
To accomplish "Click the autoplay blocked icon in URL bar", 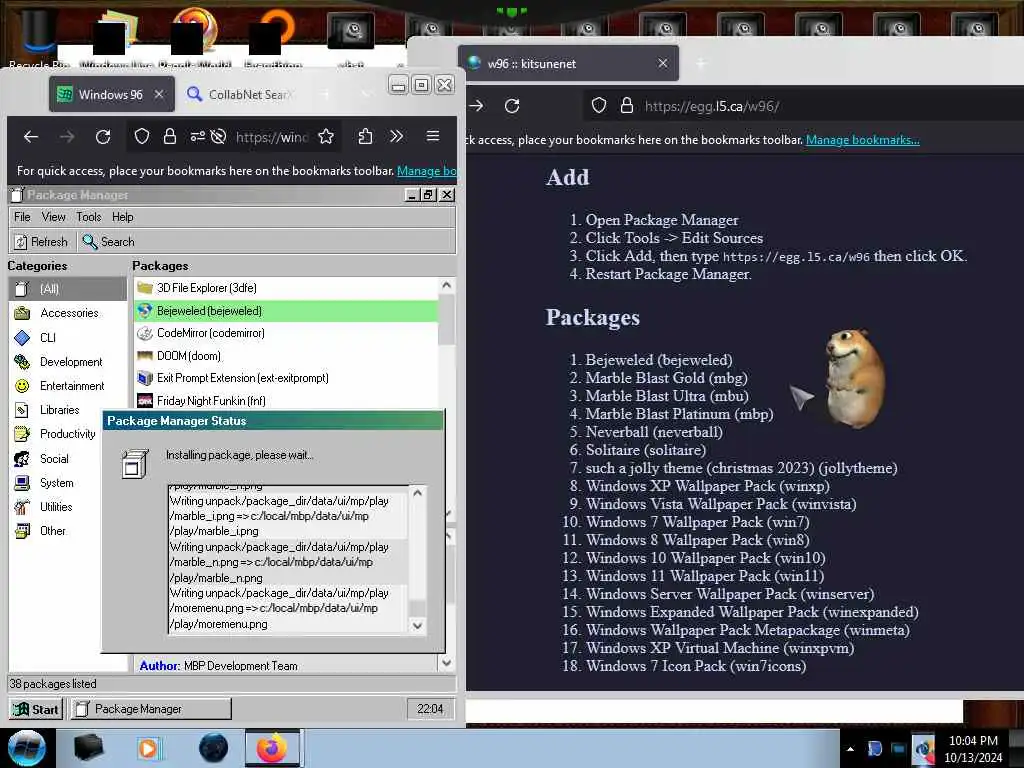I will coord(219,136).
